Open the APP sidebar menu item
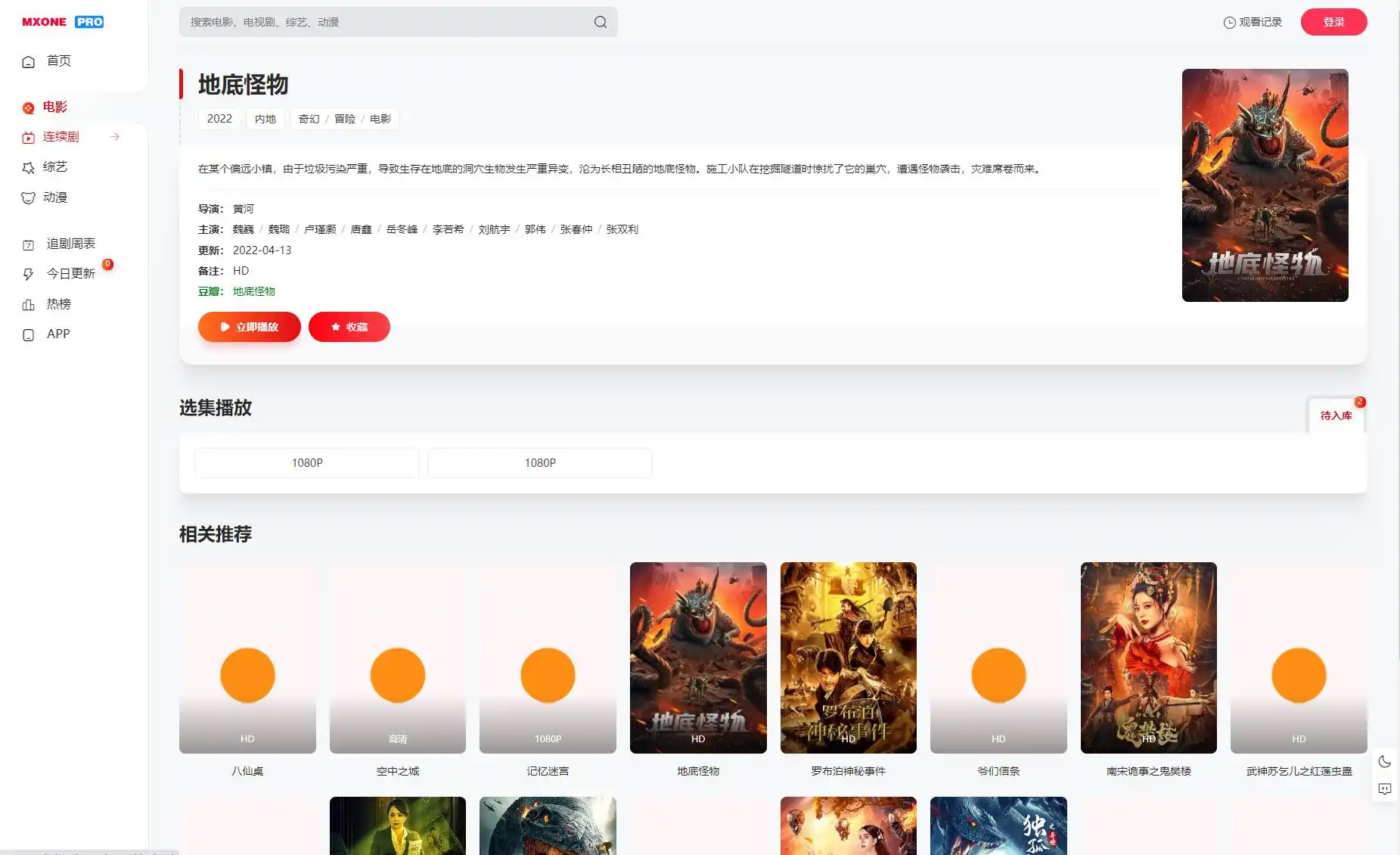Viewport: 1400px width, 855px height. tap(28, 334)
